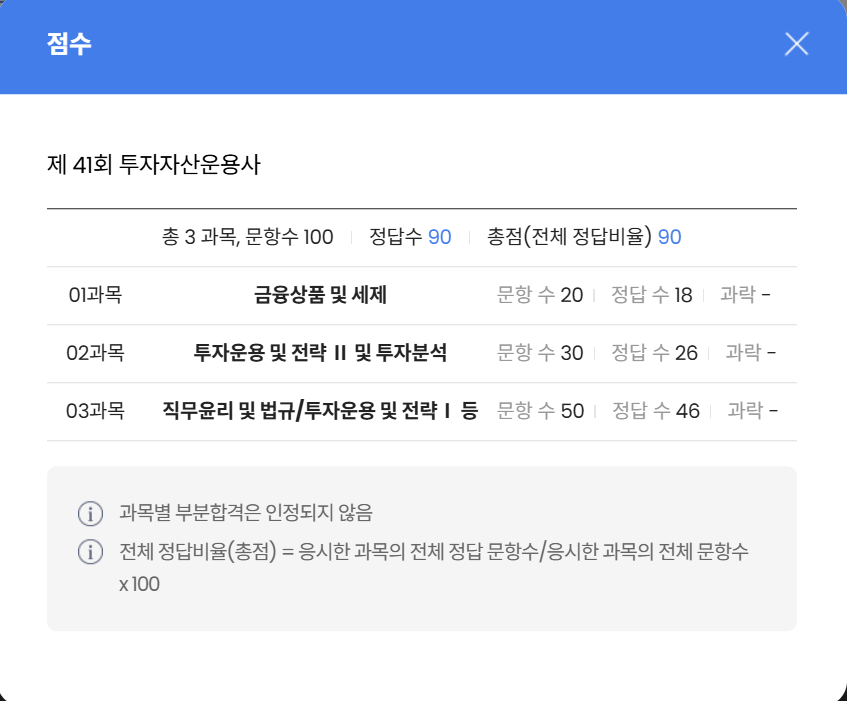Image resolution: width=847 pixels, height=701 pixels.
Task: Click the 과목별 부분합격은 인정되지 않음 notice text
Action: (245, 514)
